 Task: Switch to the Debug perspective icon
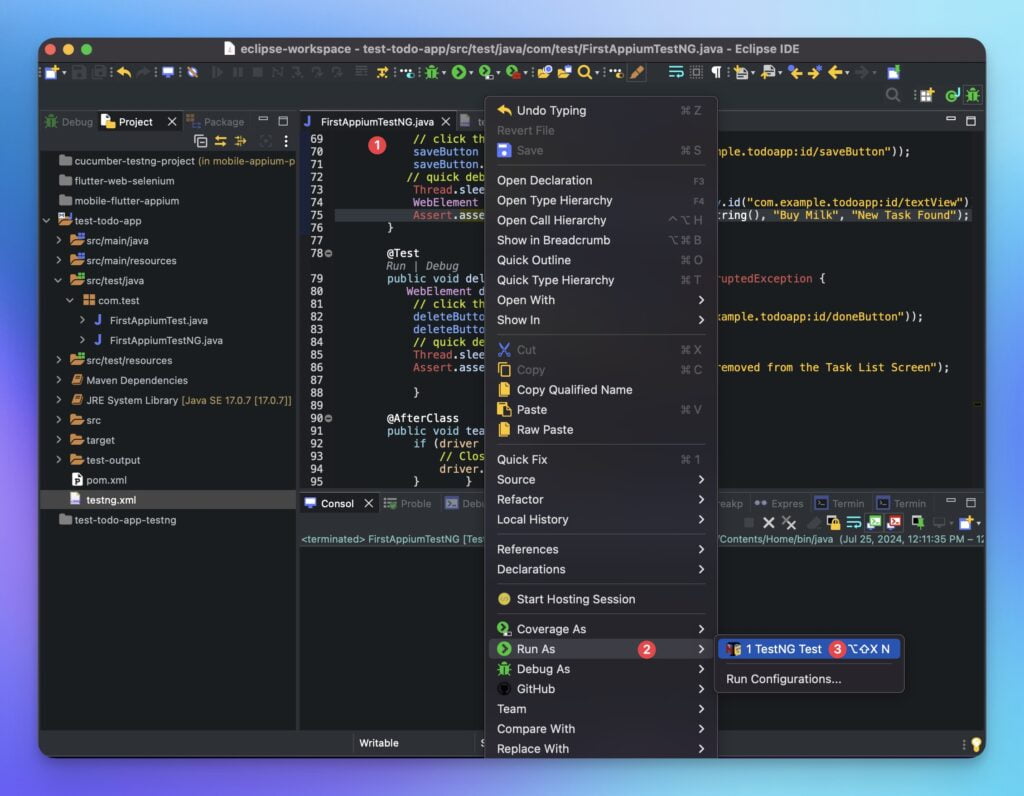pyautogui.click(x=973, y=95)
